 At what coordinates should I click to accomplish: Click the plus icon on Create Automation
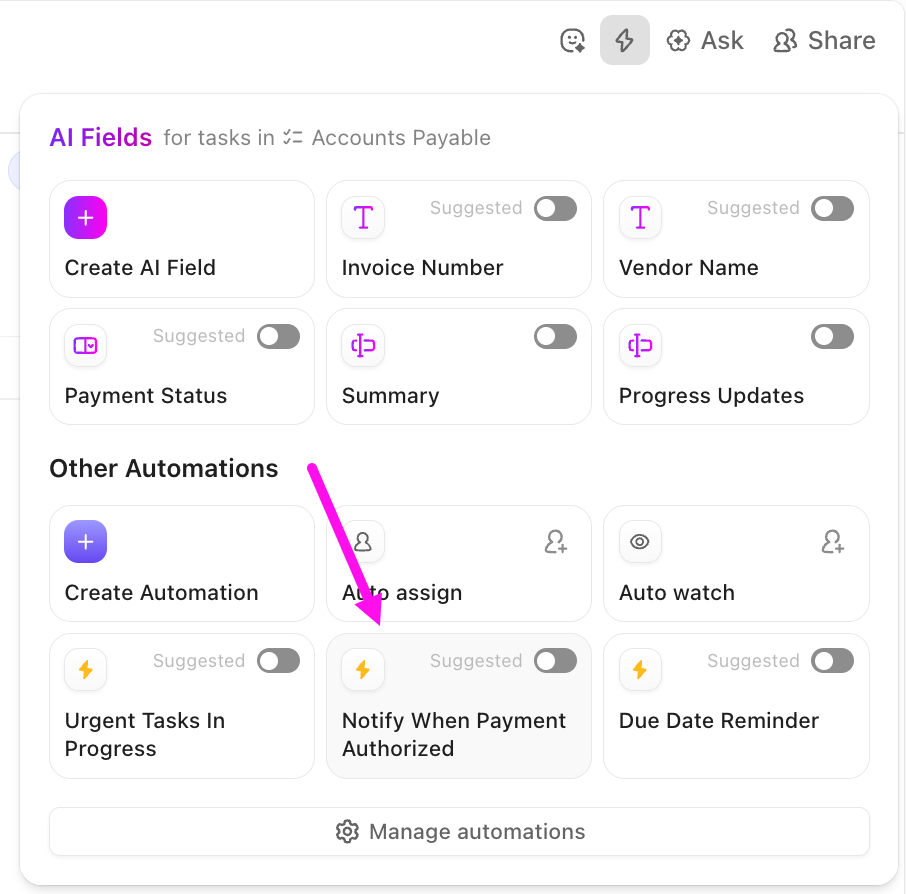pyautogui.click(x=85, y=541)
